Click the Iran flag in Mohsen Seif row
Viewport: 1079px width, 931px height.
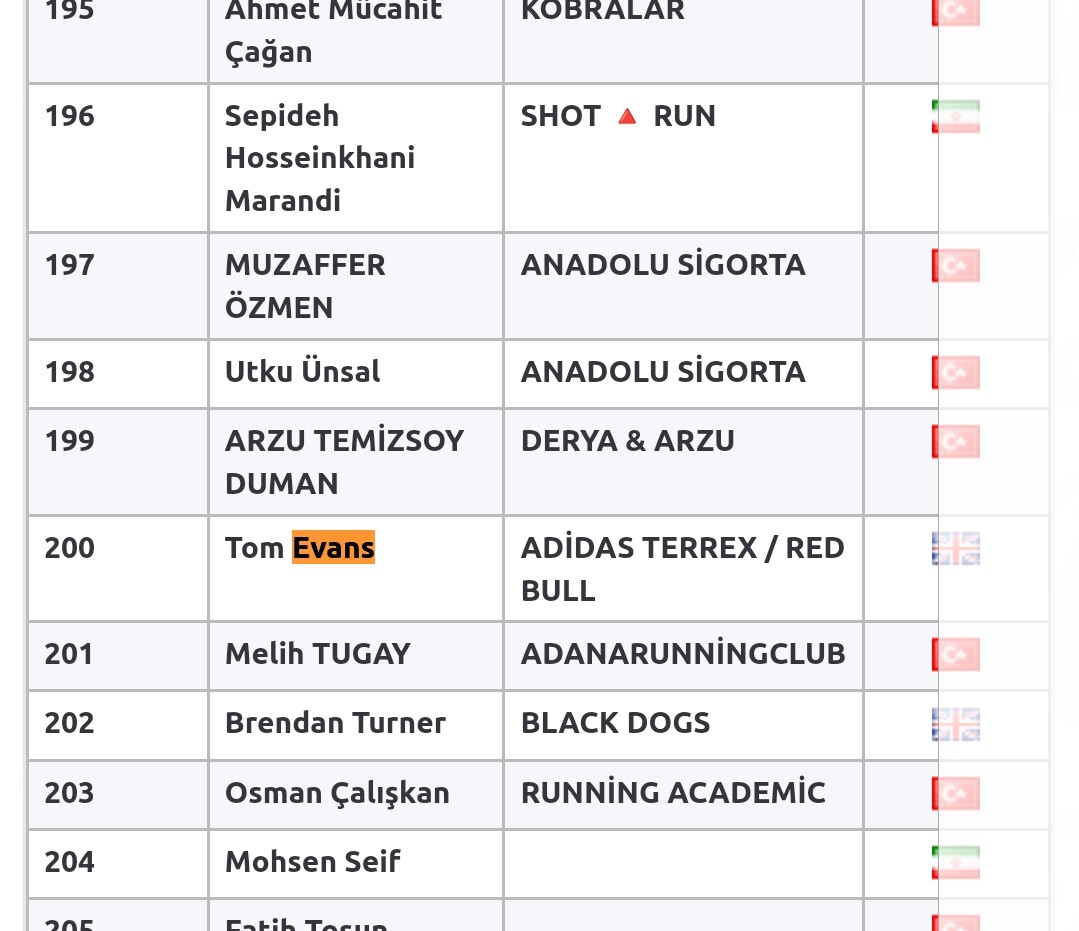[x=956, y=862]
